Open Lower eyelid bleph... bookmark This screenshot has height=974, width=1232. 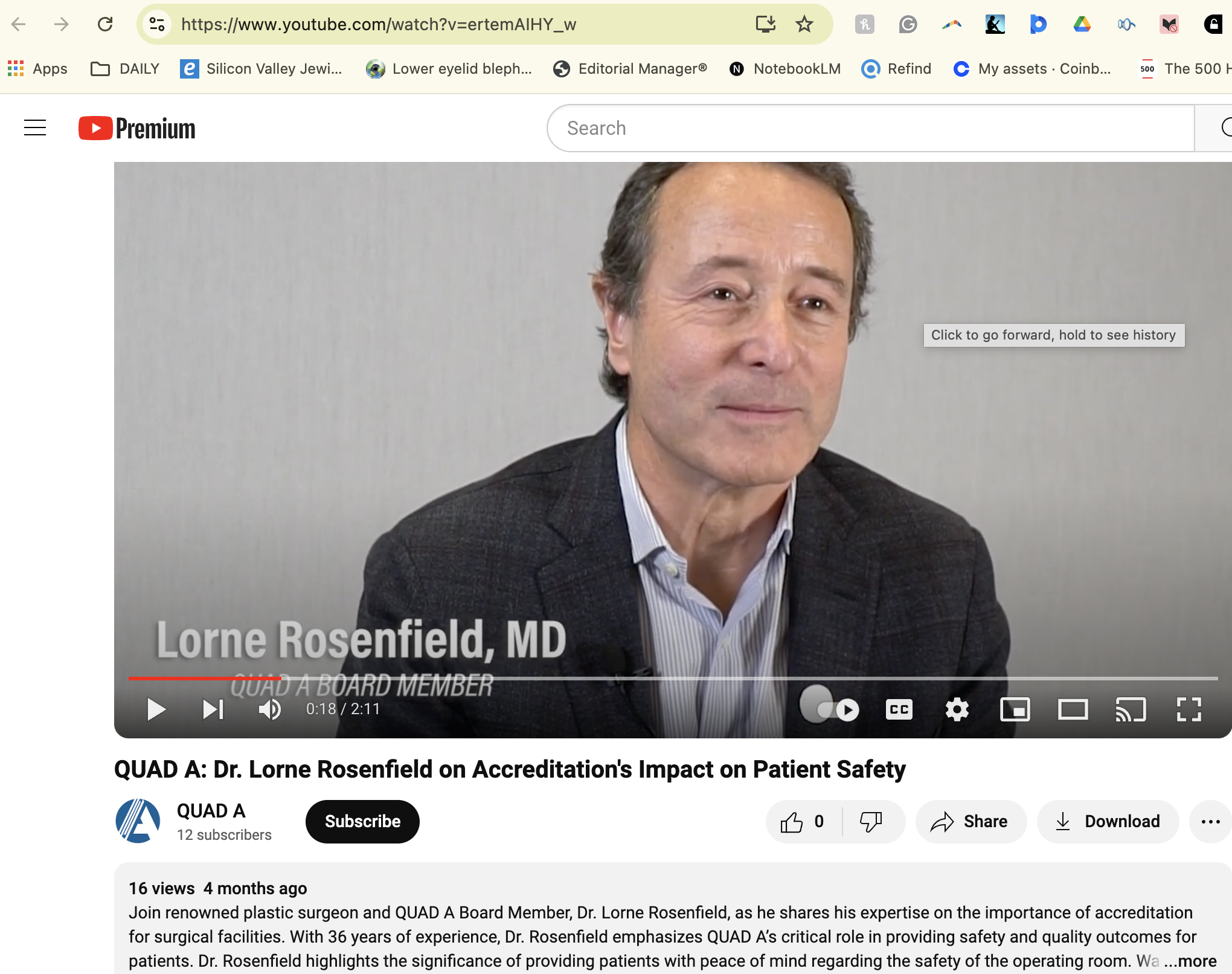449,69
